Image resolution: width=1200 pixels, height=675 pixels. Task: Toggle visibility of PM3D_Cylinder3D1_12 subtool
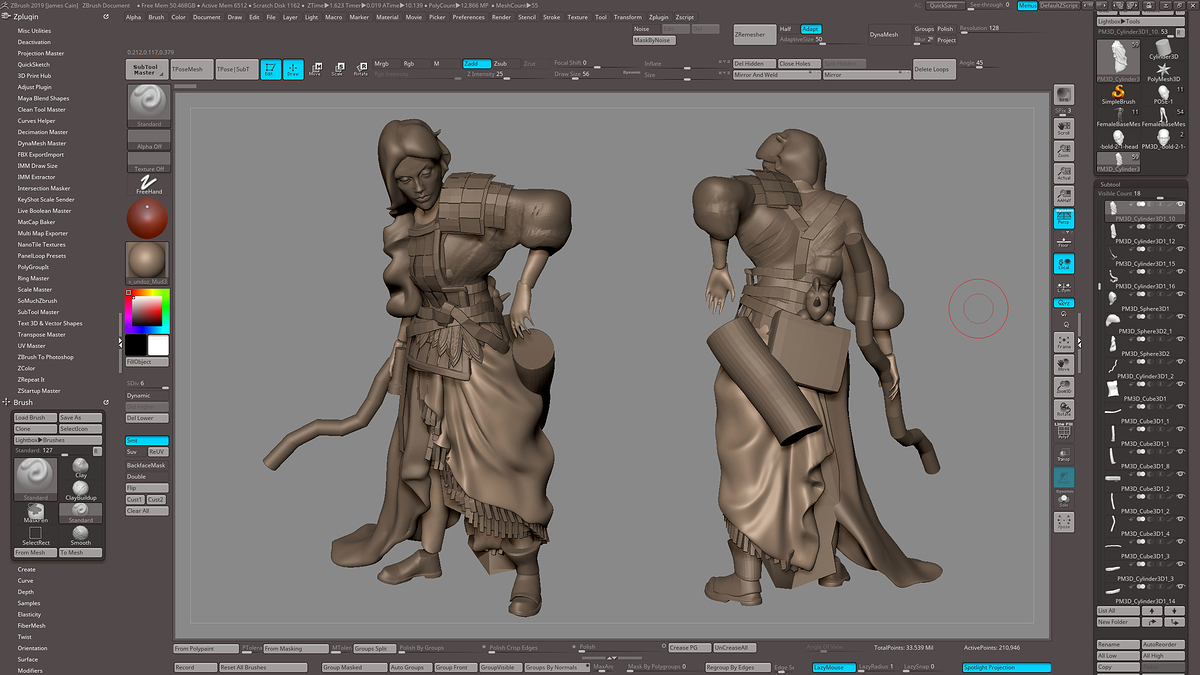tap(1180, 229)
